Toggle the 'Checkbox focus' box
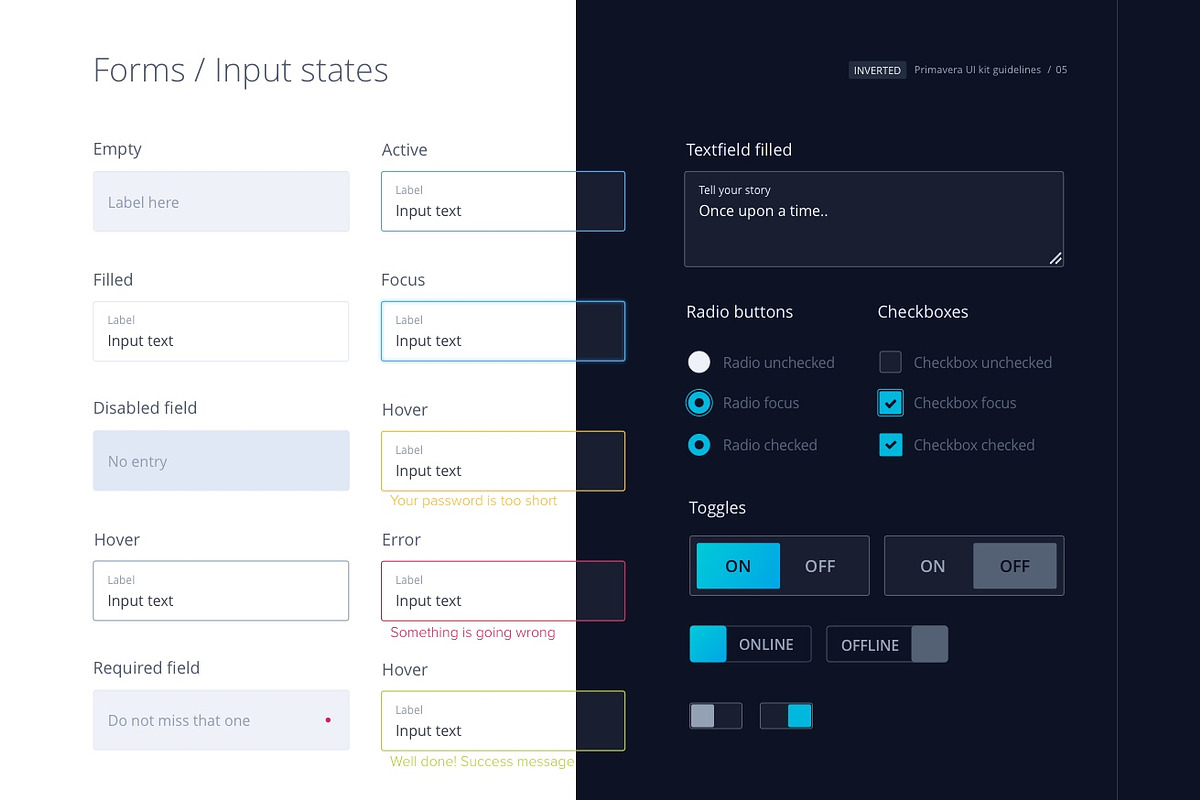Image resolution: width=1200 pixels, height=800 pixels. pos(890,403)
